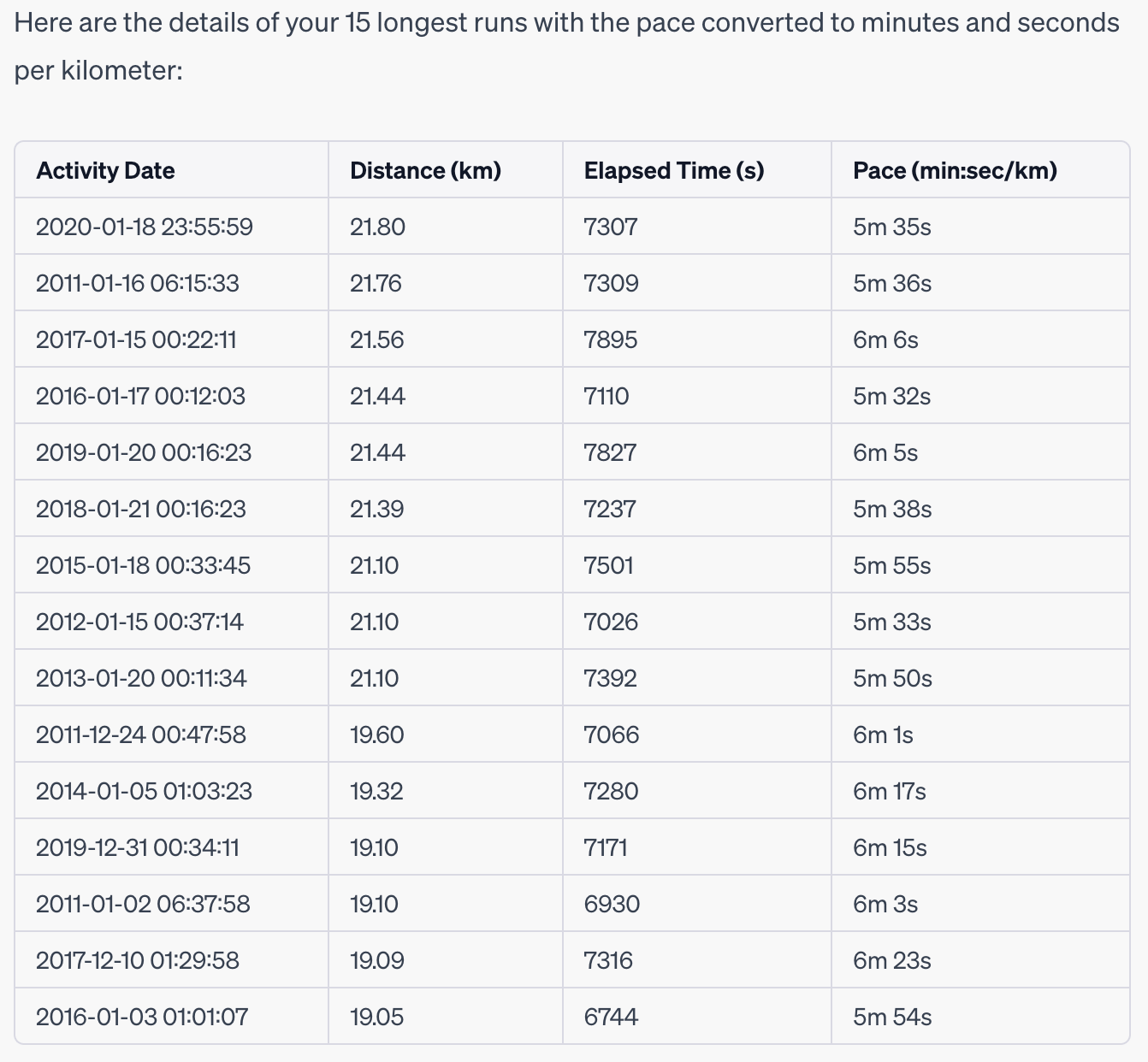Click the 21.76 distance cell
Image resolution: width=1148 pixels, height=1062 pixels.
coord(376,284)
